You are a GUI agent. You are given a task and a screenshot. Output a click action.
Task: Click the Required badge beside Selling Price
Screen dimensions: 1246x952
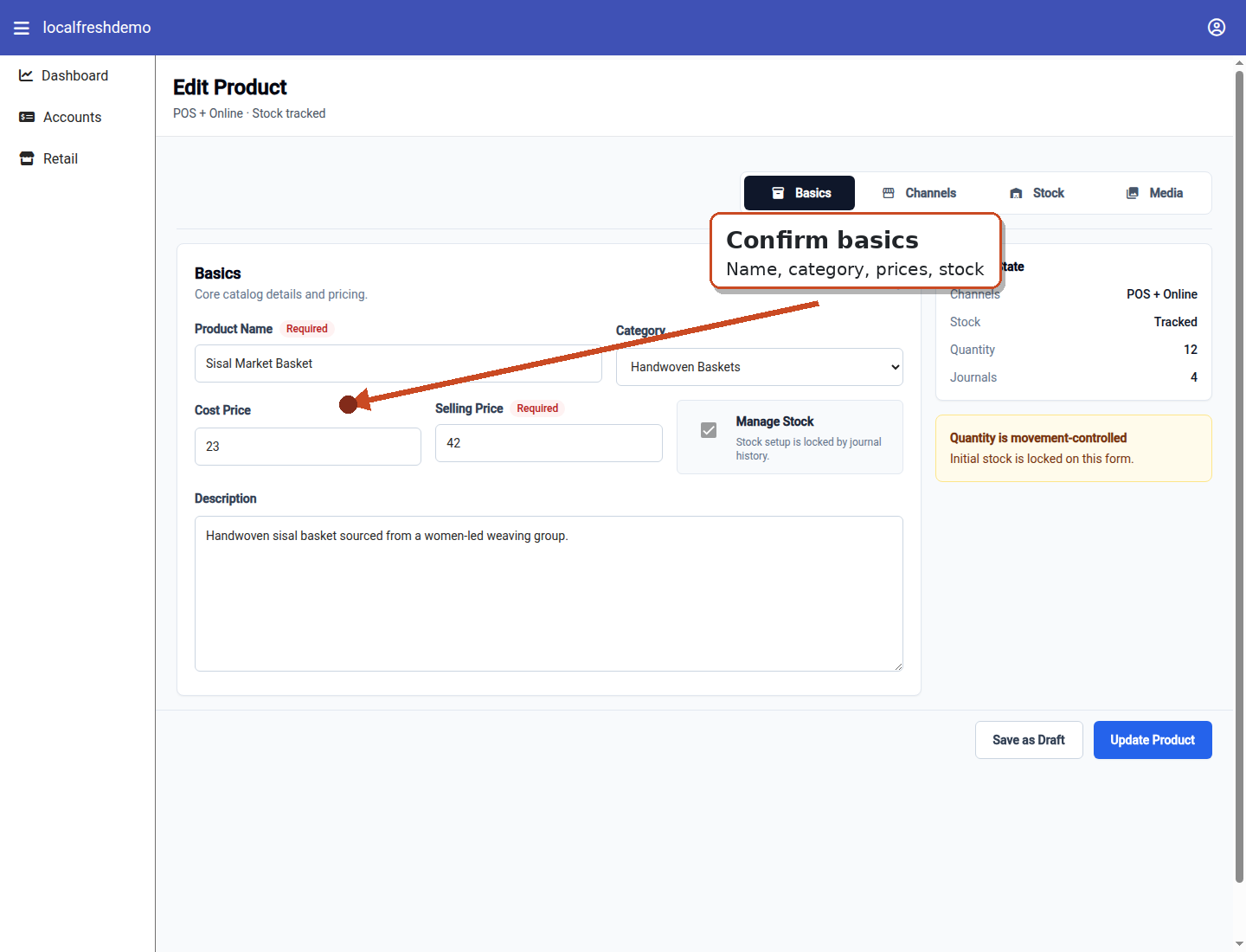[537, 408]
